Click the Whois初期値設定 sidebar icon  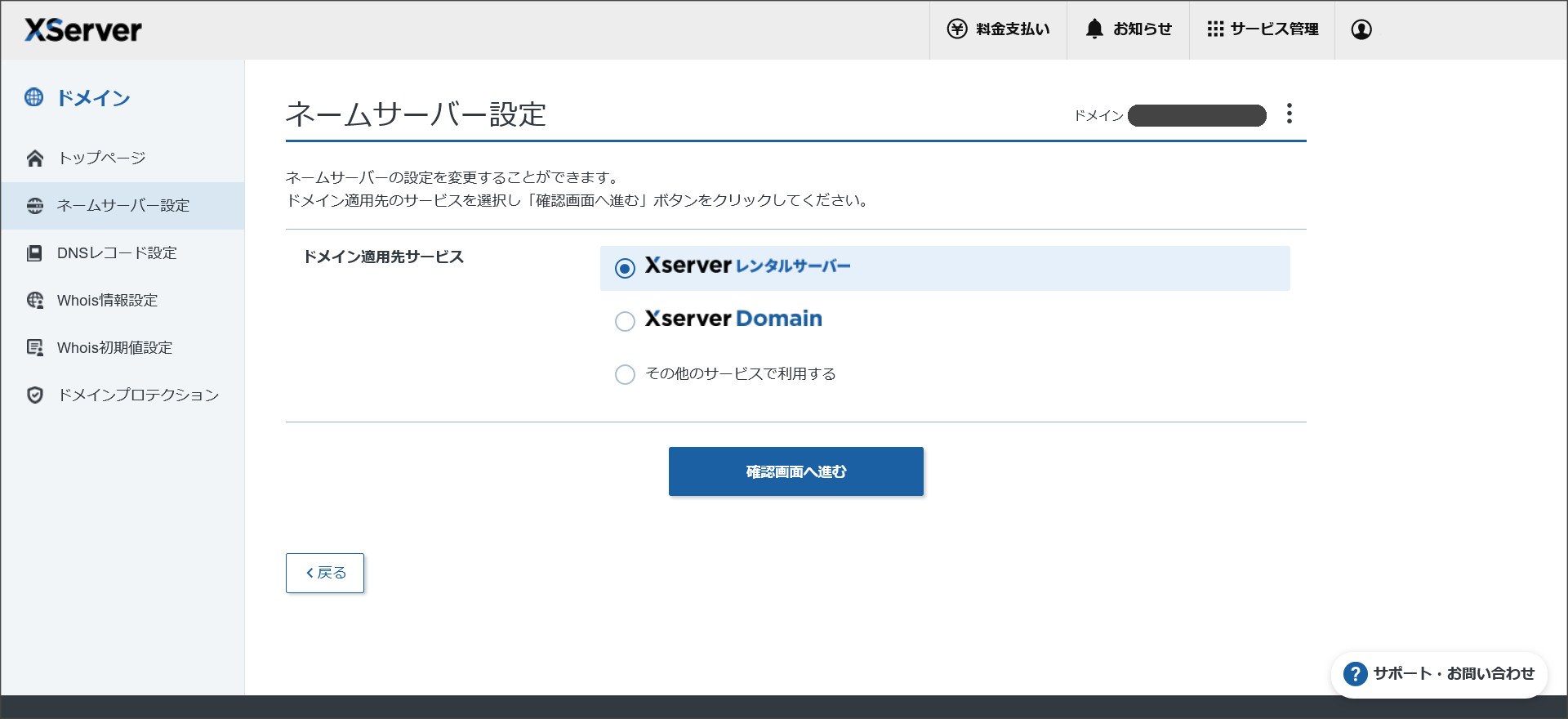click(35, 348)
